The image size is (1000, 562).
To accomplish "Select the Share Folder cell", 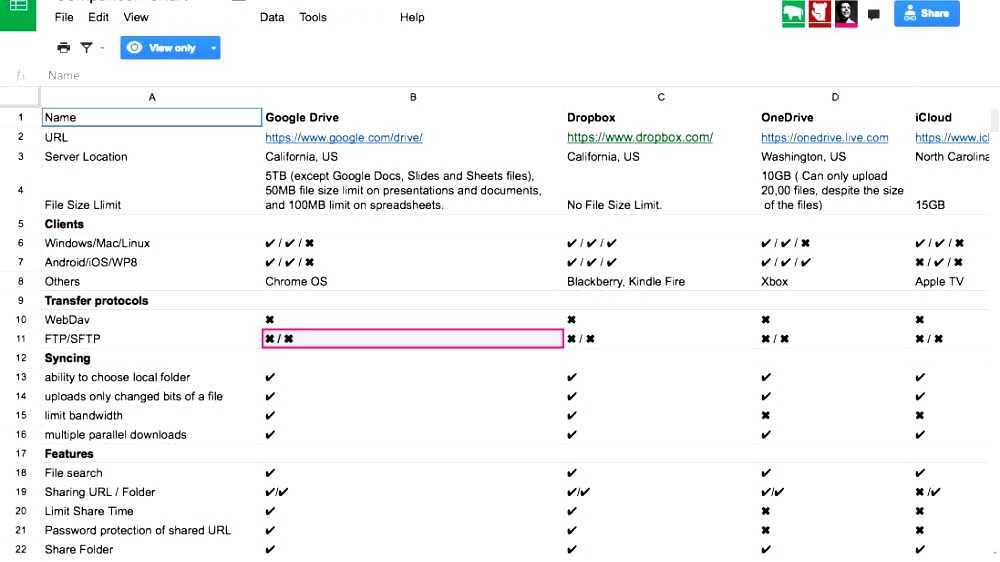I will coord(152,549).
